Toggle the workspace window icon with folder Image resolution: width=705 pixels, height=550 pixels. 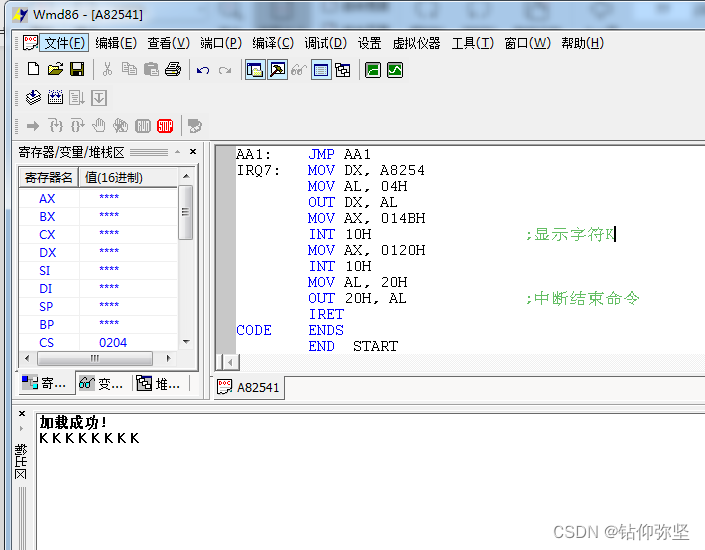pyautogui.click(x=255, y=70)
